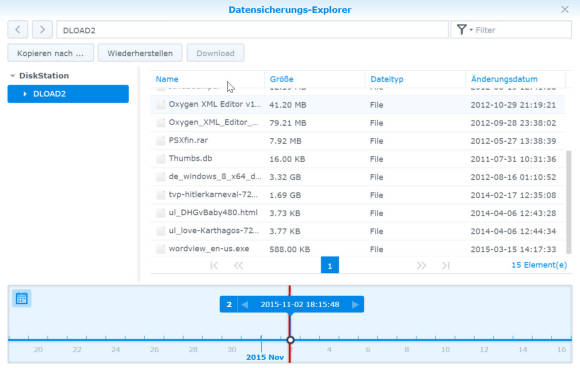Click file icon next to de_windows_8_x64
The height and width of the screenshot is (368, 580).
click(x=161, y=177)
